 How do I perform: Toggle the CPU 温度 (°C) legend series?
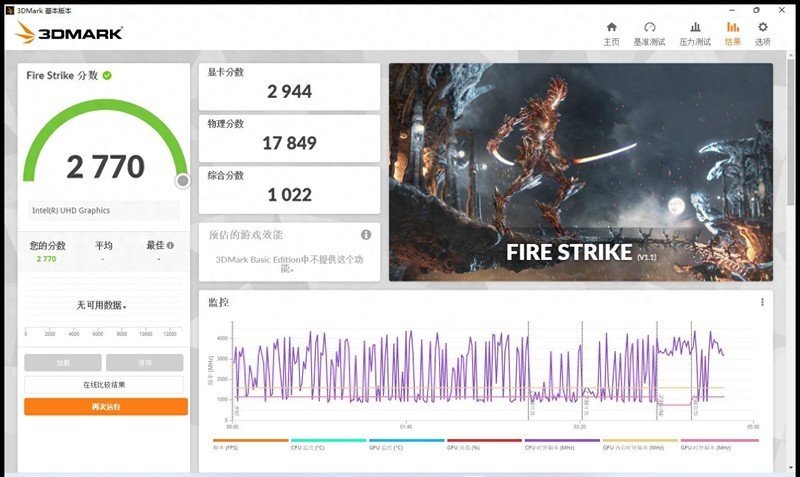click(328, 444)
